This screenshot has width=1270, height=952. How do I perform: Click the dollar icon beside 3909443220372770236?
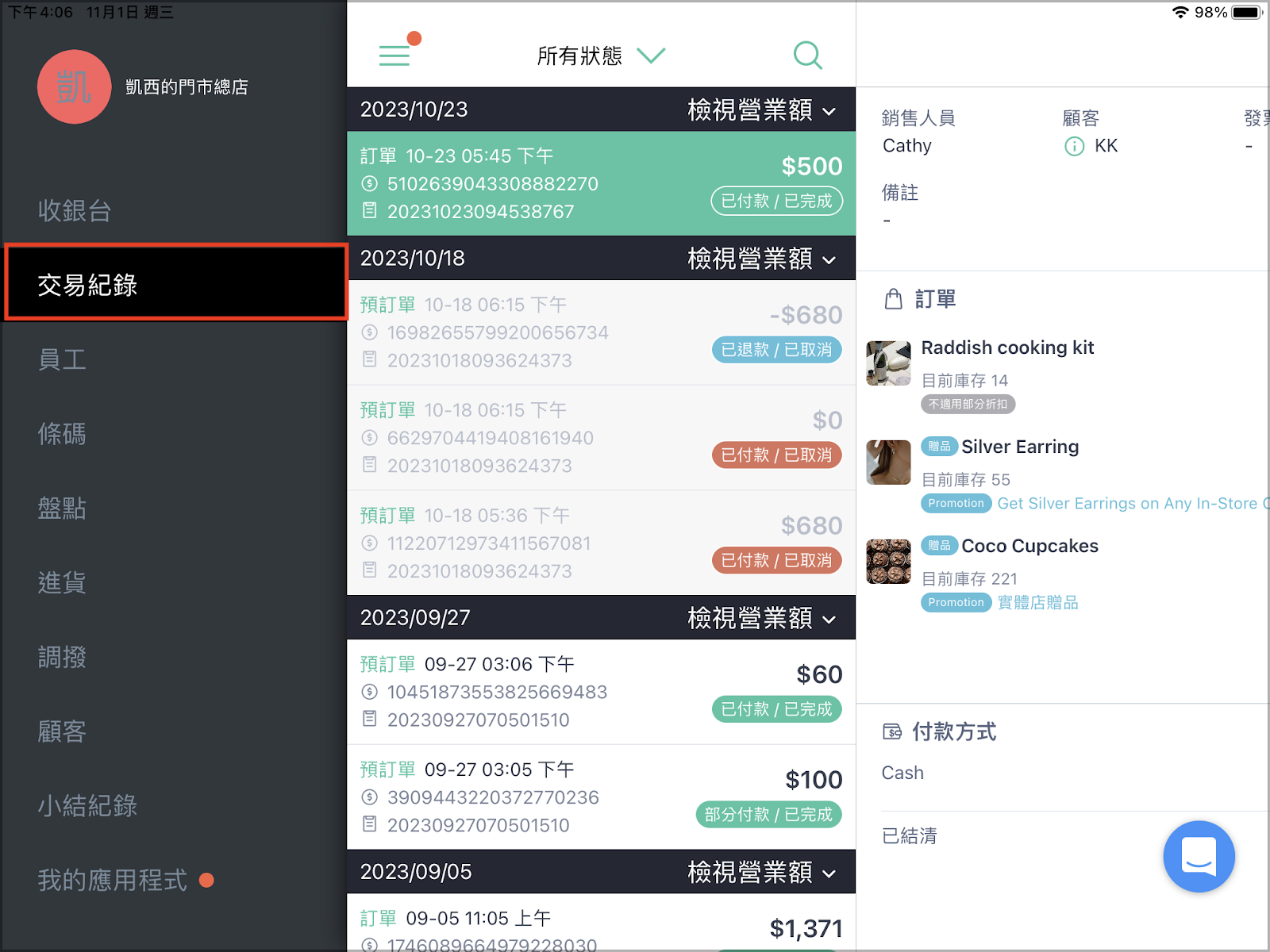click(369, 797)
